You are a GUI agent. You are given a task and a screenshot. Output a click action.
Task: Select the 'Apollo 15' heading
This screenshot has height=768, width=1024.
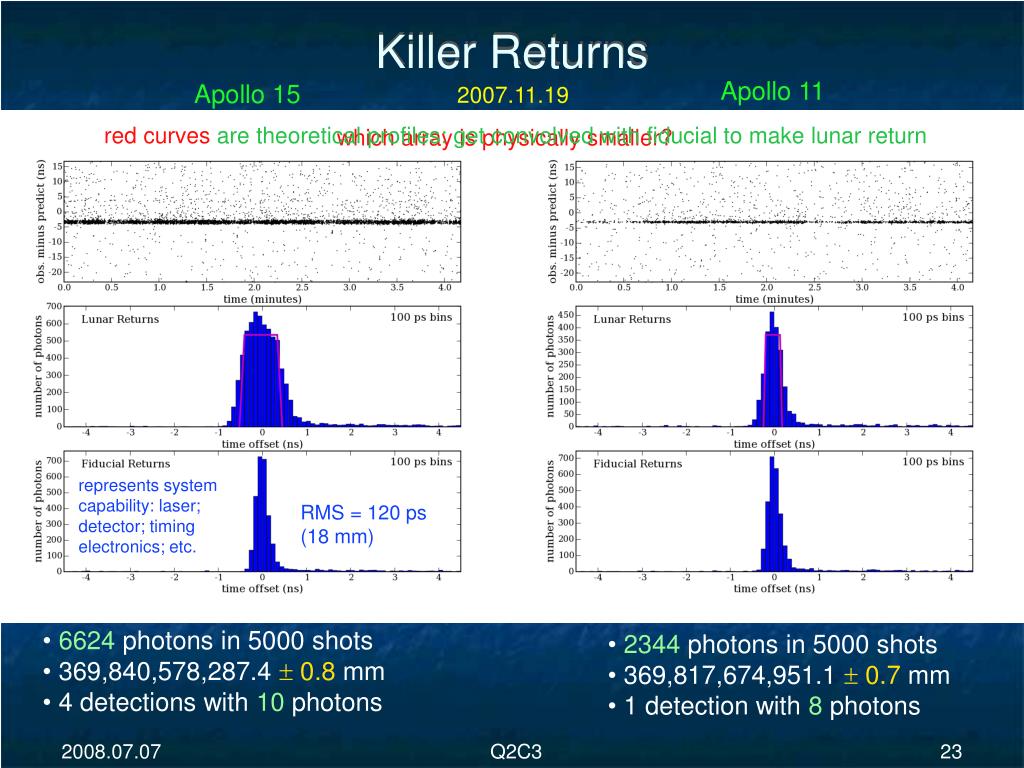tap(248, 95)
